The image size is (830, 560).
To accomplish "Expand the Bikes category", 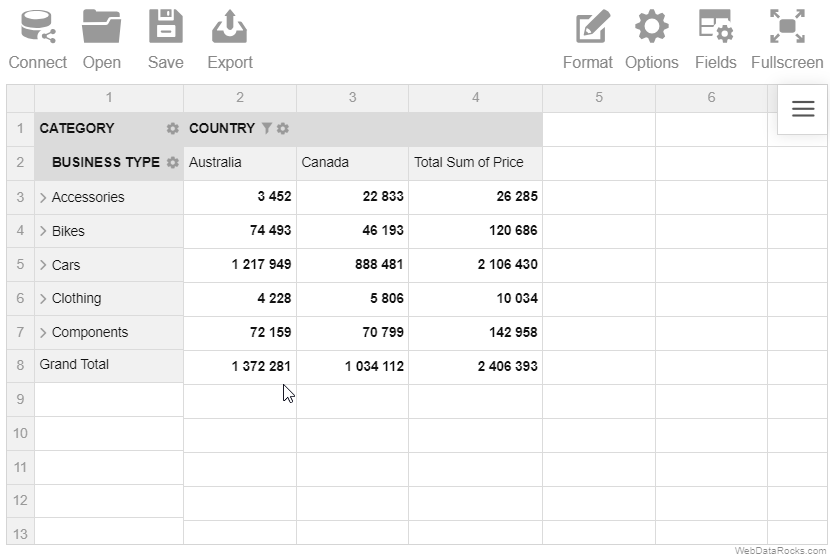I will pos(43,231).
